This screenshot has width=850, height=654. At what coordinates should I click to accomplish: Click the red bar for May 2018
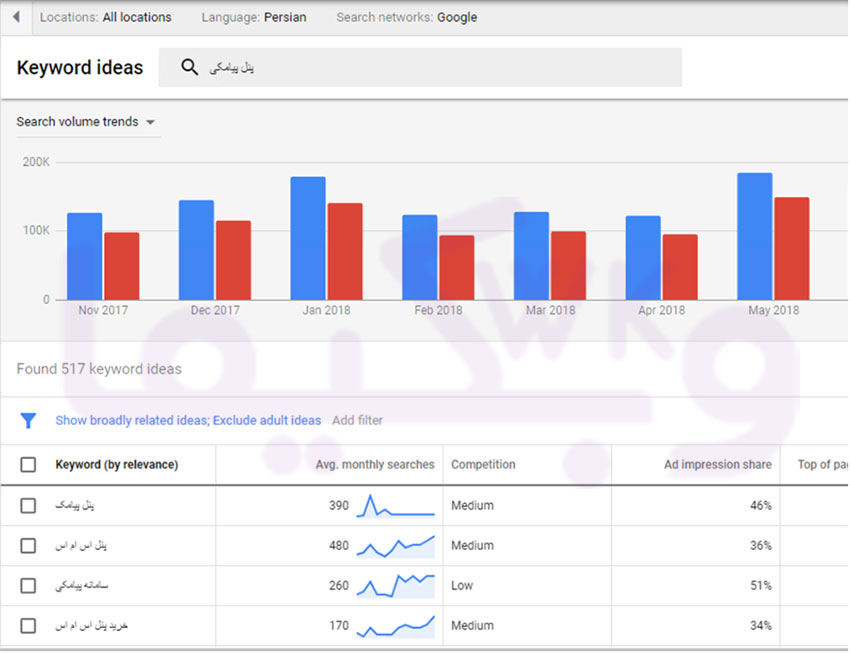pyautogui.click(x=791, y=248)
